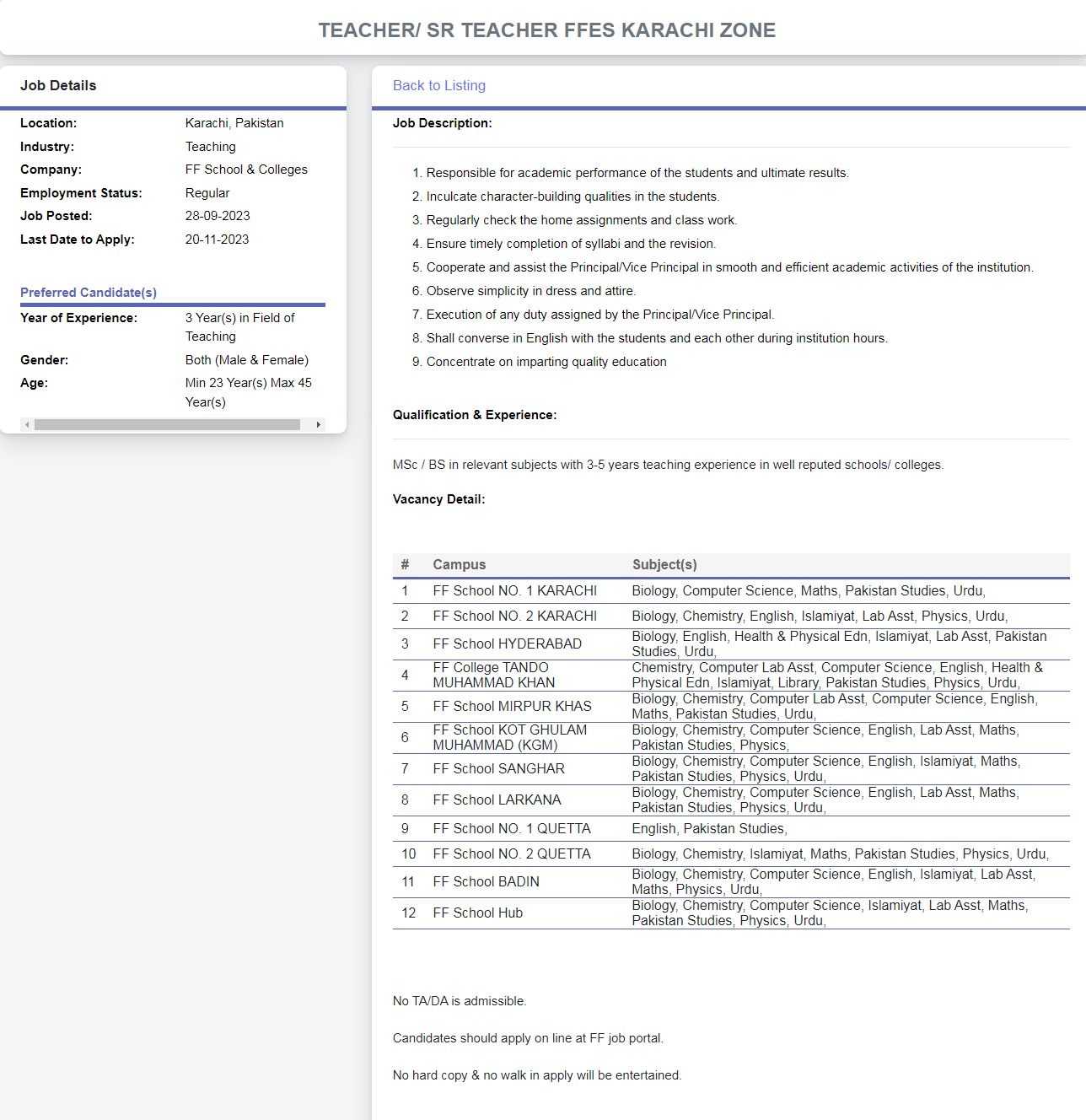This screenshot has width=1086, height=1120.
Task: Select the FF School SANGHAR campus row
Action: coord(498,769)
